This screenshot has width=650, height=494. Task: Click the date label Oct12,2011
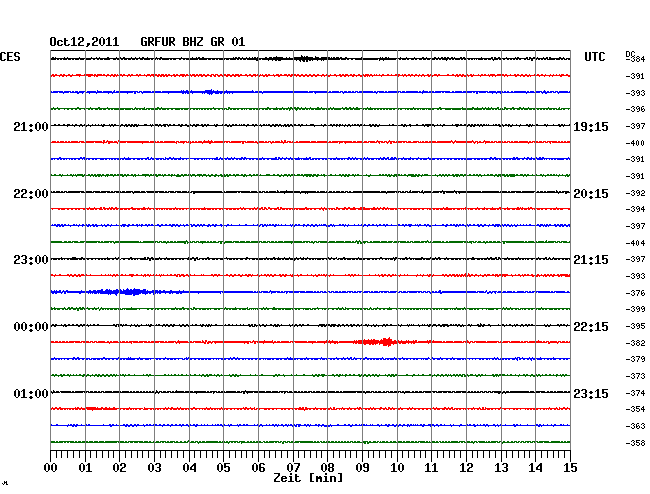[84, 42]
